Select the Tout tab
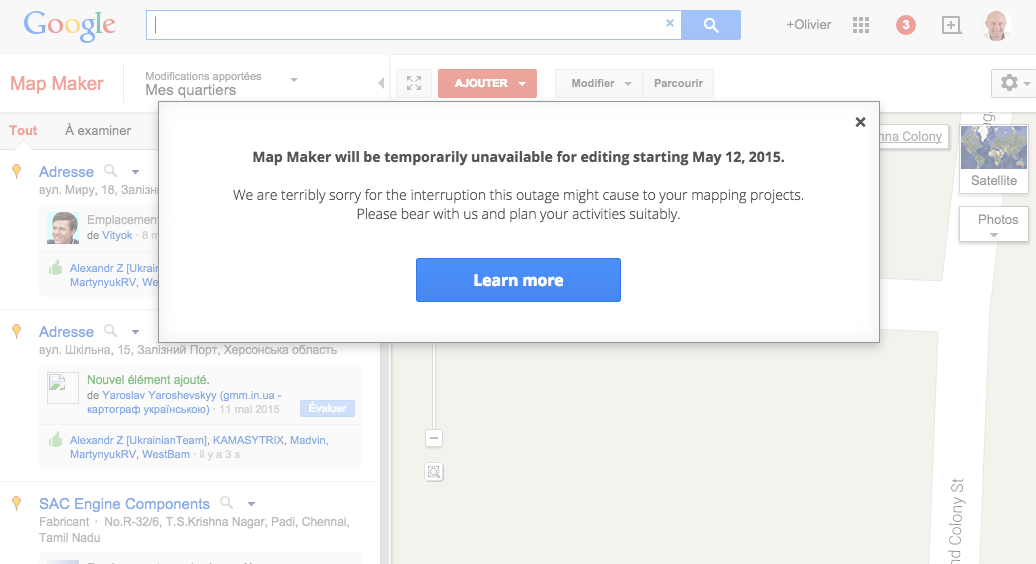The width and height of the screenshot is (1036, 564). coord(23,130)
